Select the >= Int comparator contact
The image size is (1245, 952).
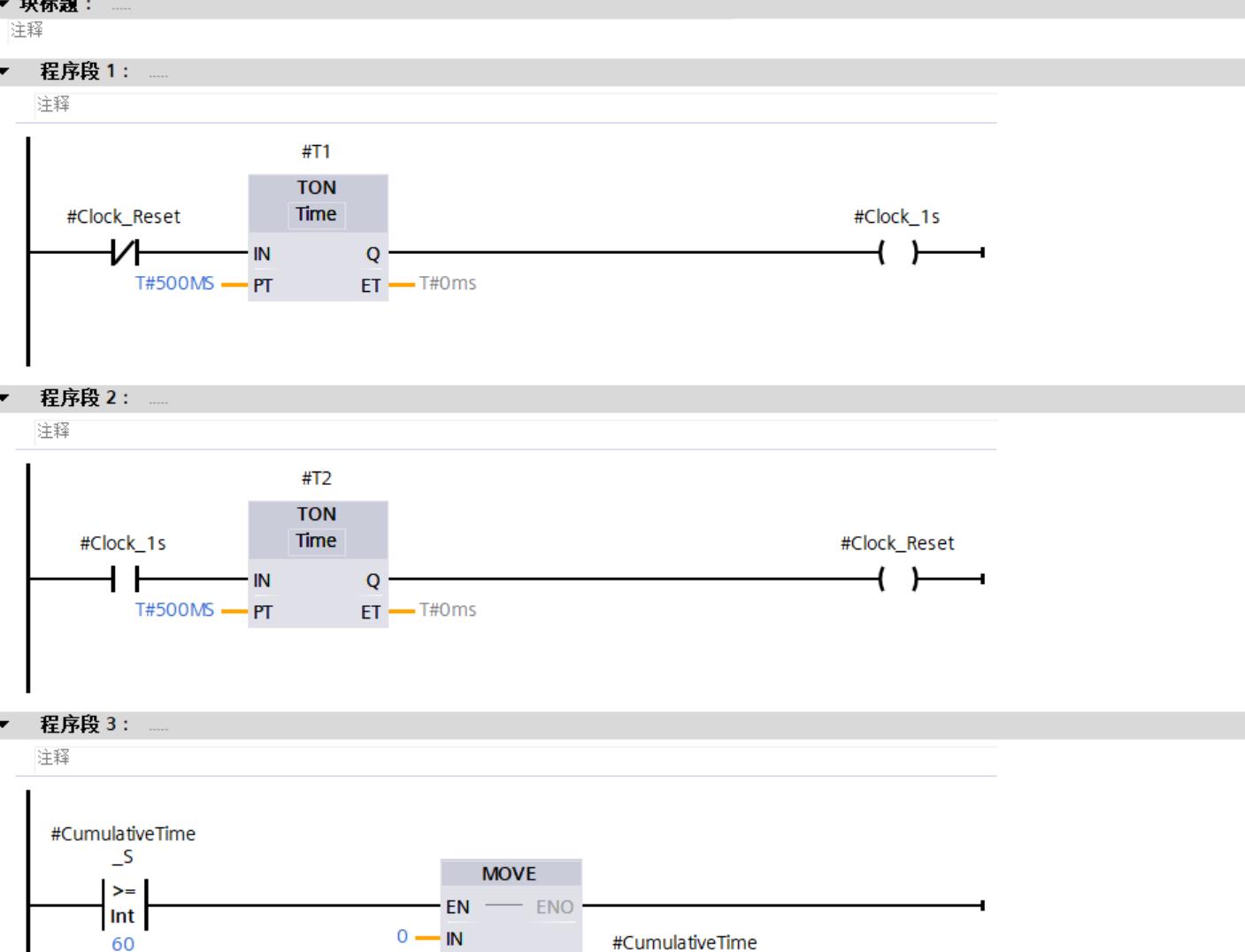(123, 905)
